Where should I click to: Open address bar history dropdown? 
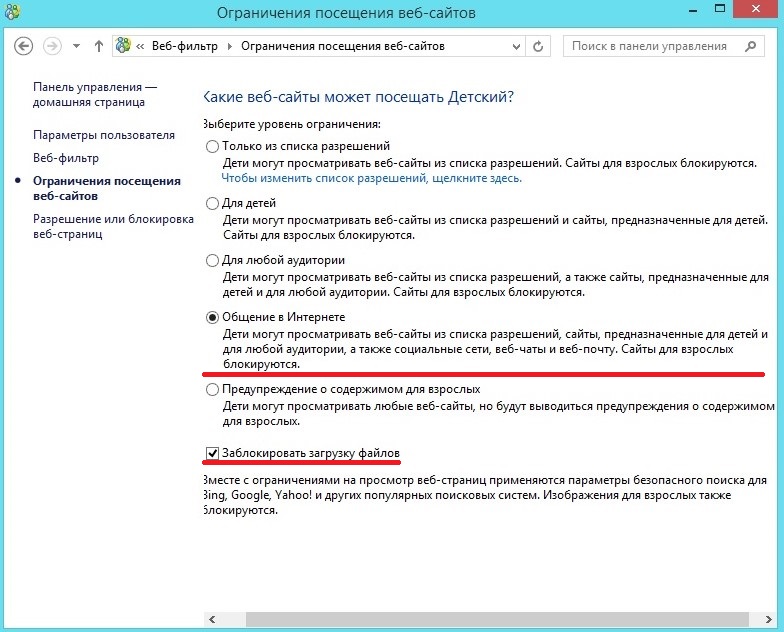[x=516, y=46]
